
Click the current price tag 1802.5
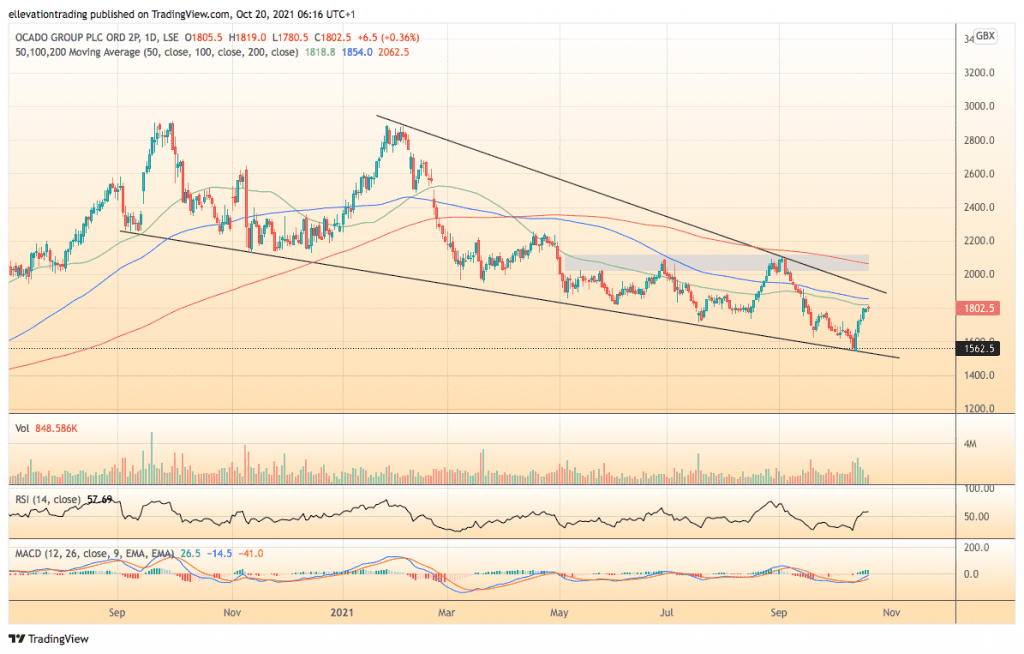click(978, 308)
